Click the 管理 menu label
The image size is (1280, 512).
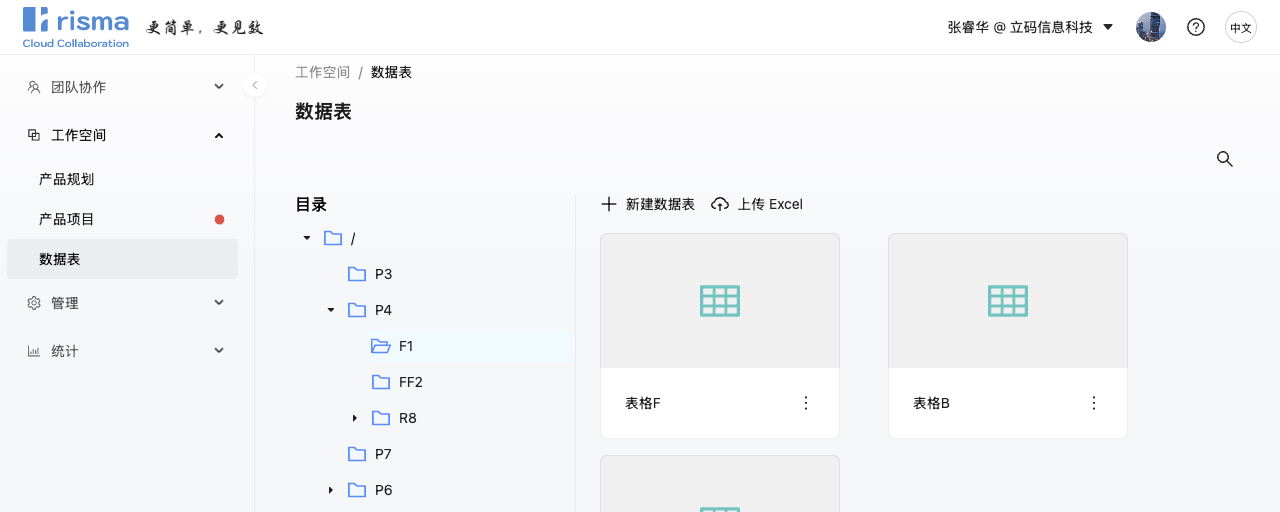(x=64, y=303)
